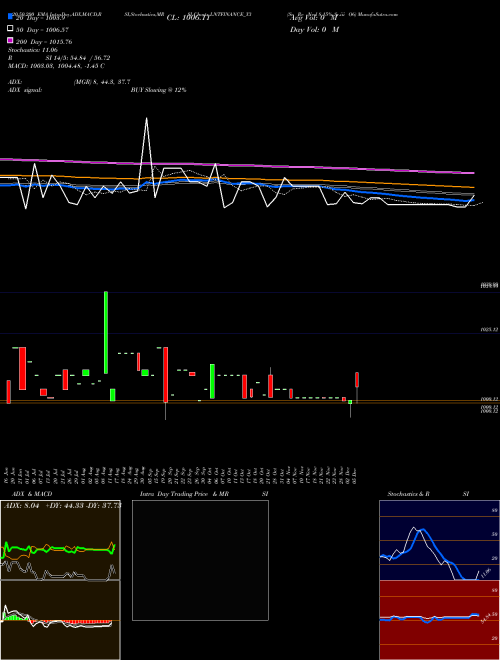Click the blue 20 Day legend swatch
This screenshot has width=500, height=660.
10,17
